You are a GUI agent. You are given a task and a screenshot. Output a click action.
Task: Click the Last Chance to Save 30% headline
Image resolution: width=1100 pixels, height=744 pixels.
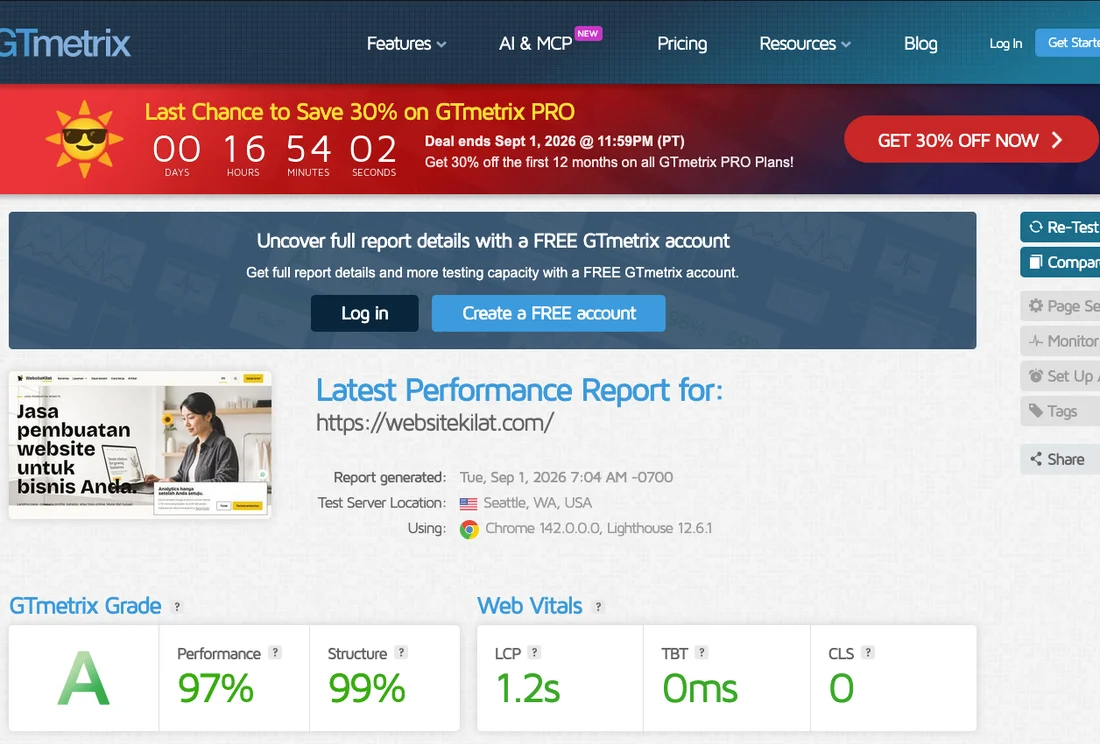point(360,111)
